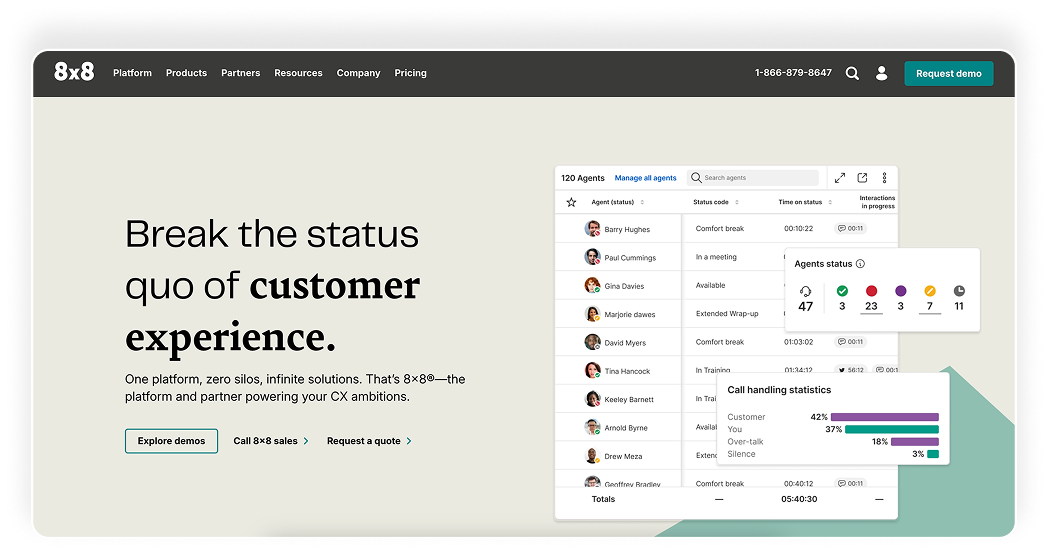This screenshot has width=1048, height=553.
Task: Click Gina Davies's avatar
Action: tap(592, 286)
